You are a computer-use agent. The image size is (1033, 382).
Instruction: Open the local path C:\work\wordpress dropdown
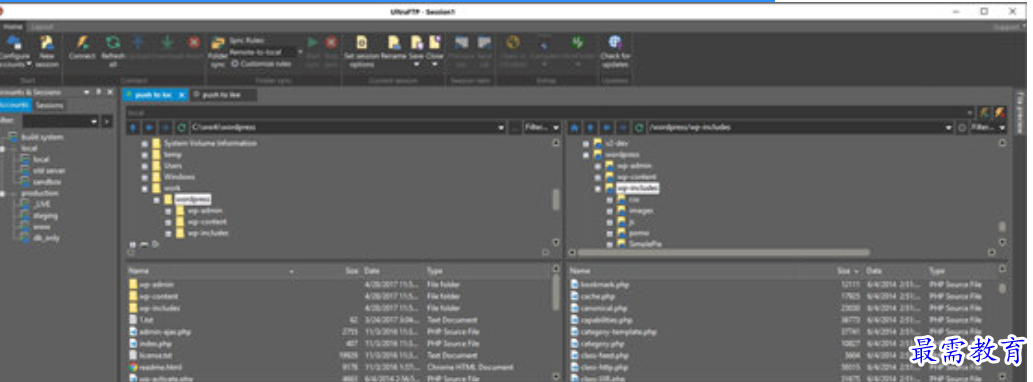coord(501,127)
